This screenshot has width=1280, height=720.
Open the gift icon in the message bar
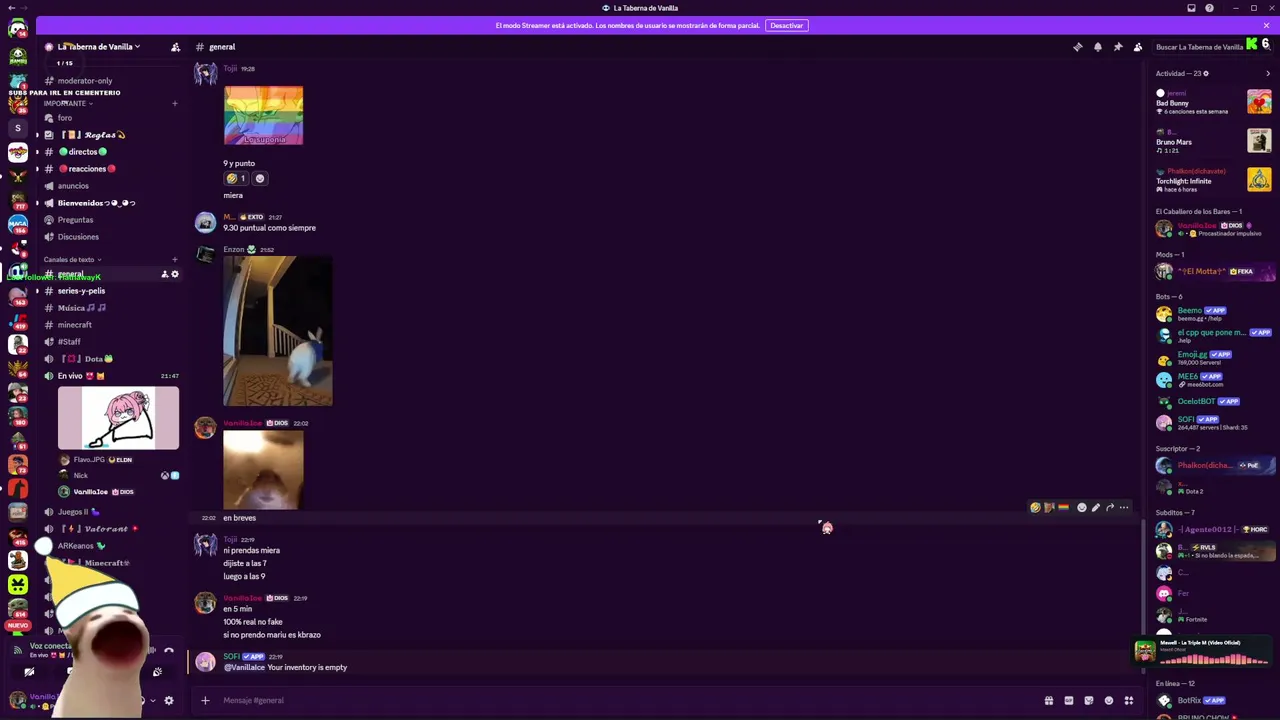1049,700
